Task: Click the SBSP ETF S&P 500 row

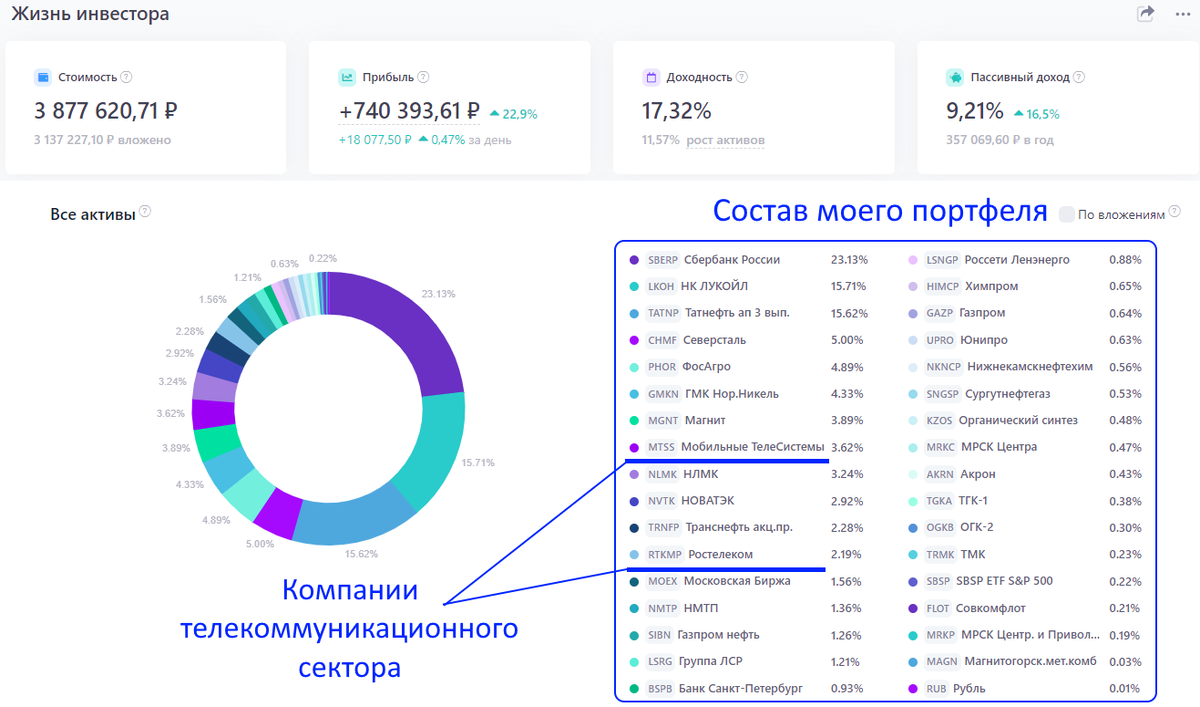Action: [1026, 581]
